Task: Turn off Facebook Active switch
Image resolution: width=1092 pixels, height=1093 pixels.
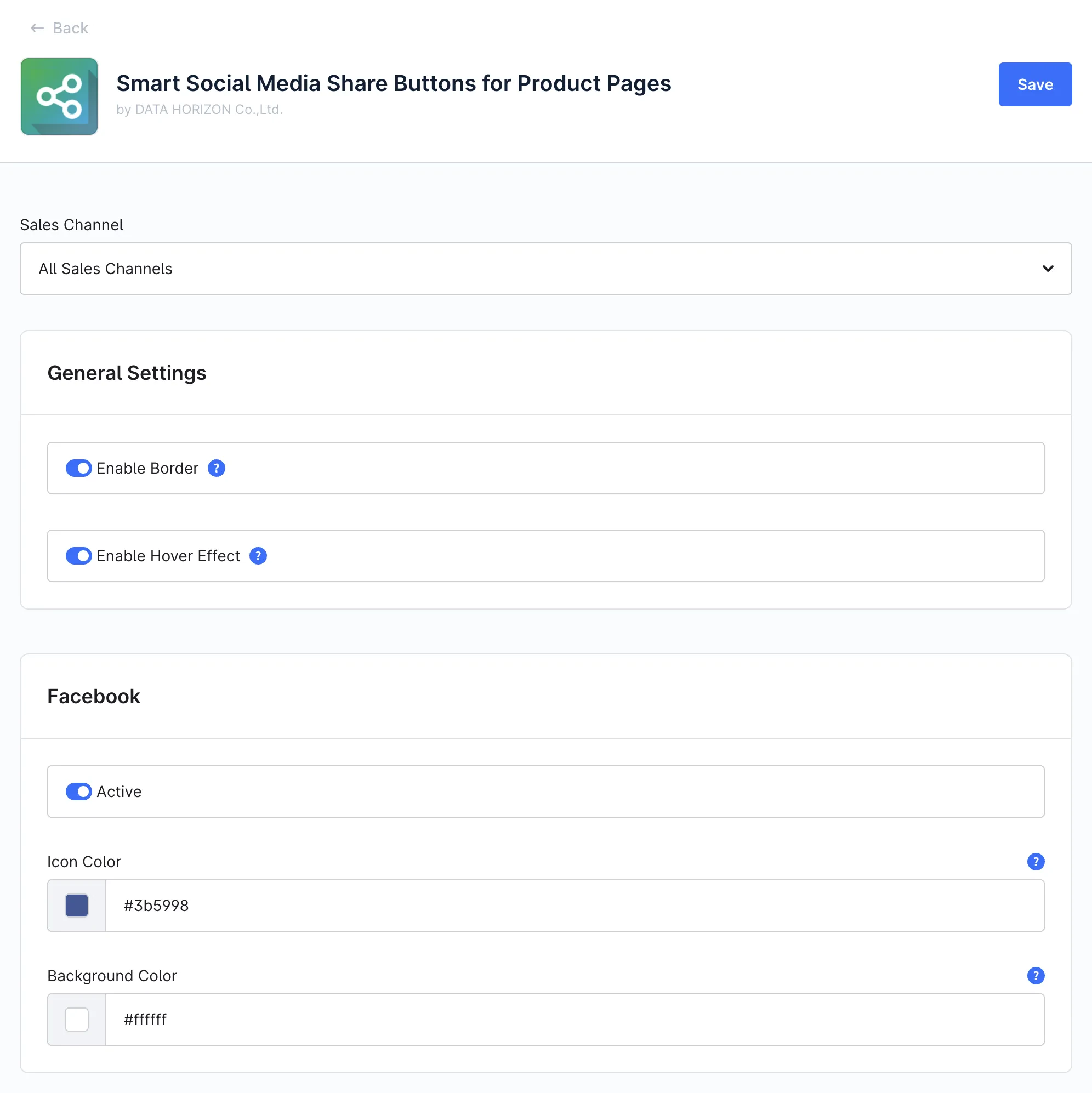Action: coord(78,791)
